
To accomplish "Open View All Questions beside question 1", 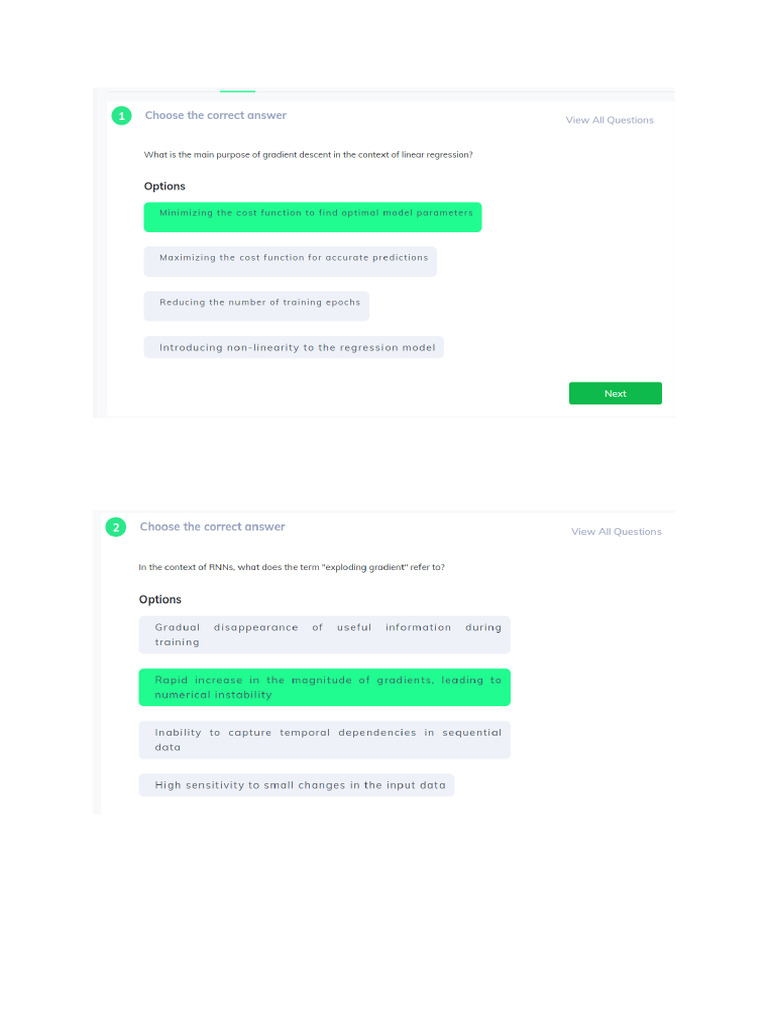I will 609,120.
